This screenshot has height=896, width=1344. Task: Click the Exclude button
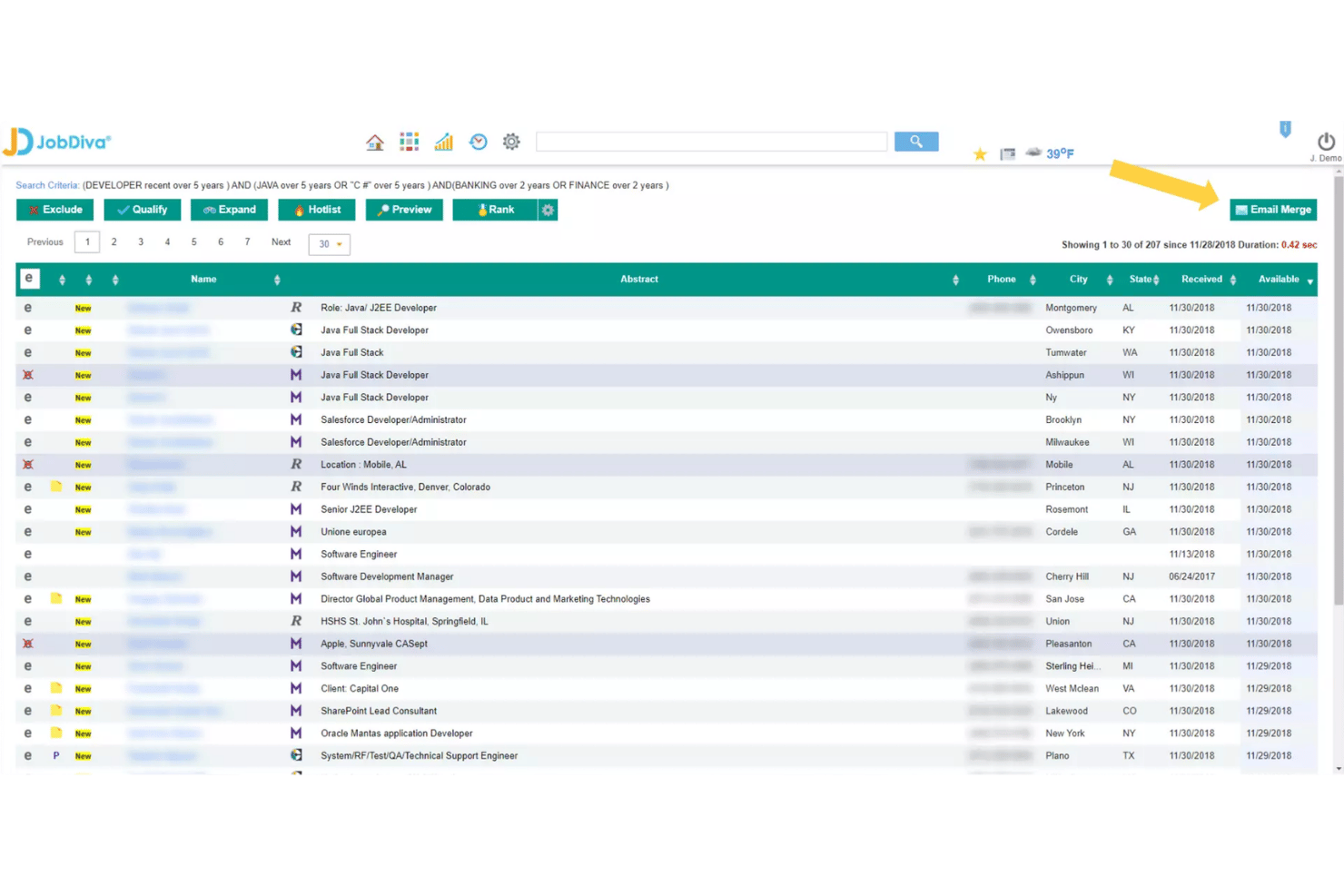click(x=55, y=210)
